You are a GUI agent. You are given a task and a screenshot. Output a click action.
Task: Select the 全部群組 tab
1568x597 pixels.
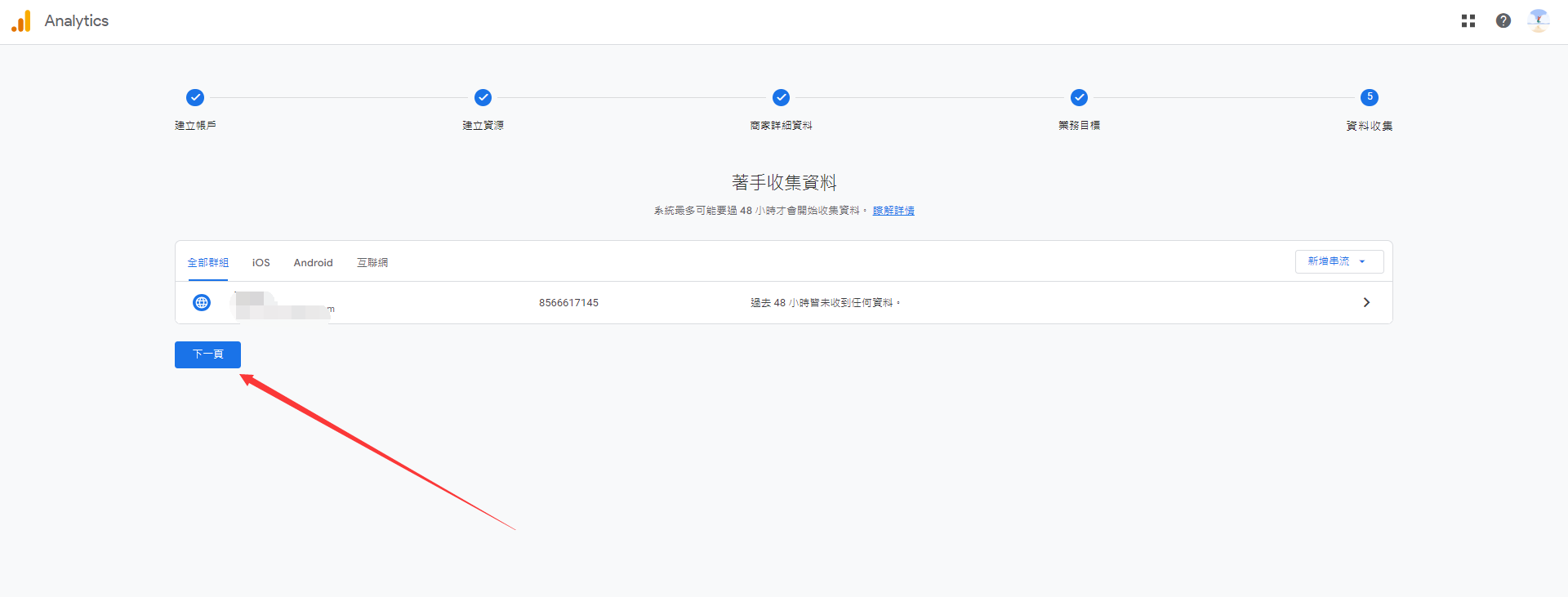coord(207,263)
